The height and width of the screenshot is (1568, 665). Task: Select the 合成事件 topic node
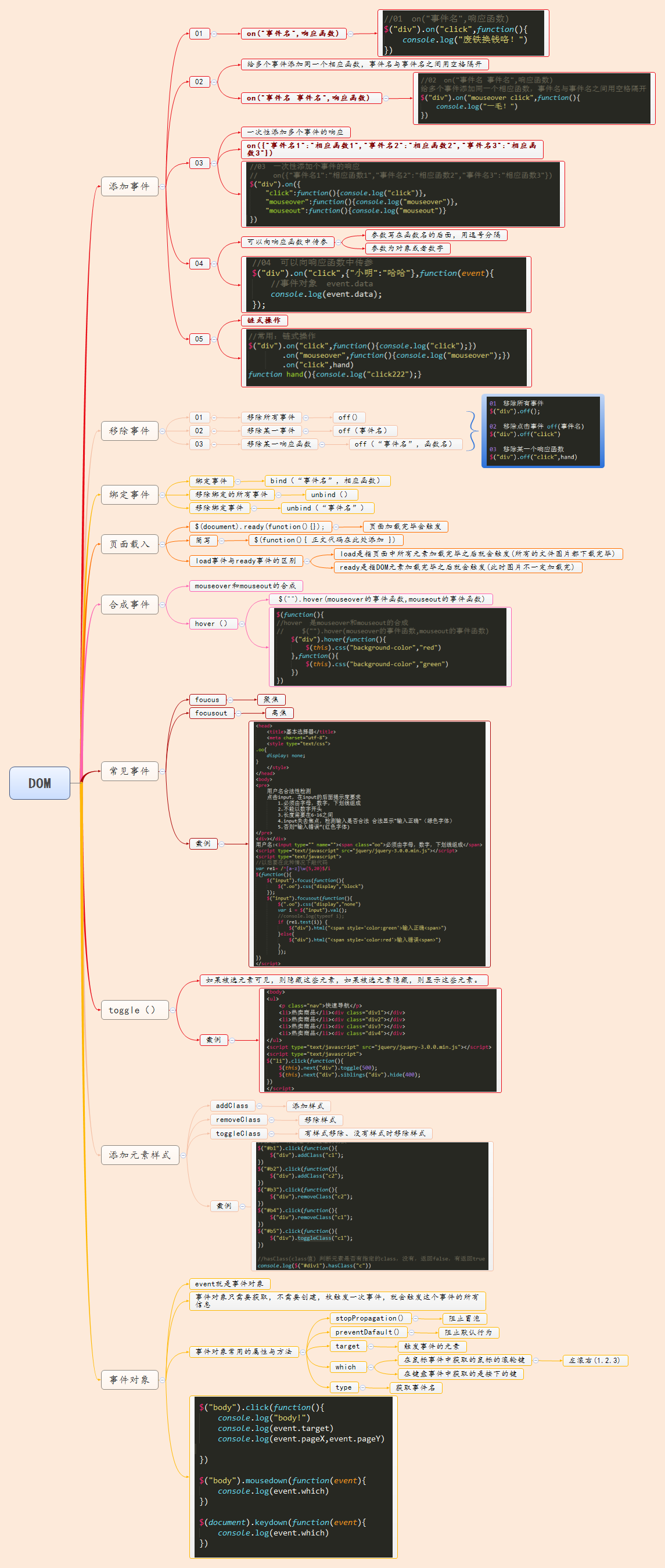[x=129, y=605]
